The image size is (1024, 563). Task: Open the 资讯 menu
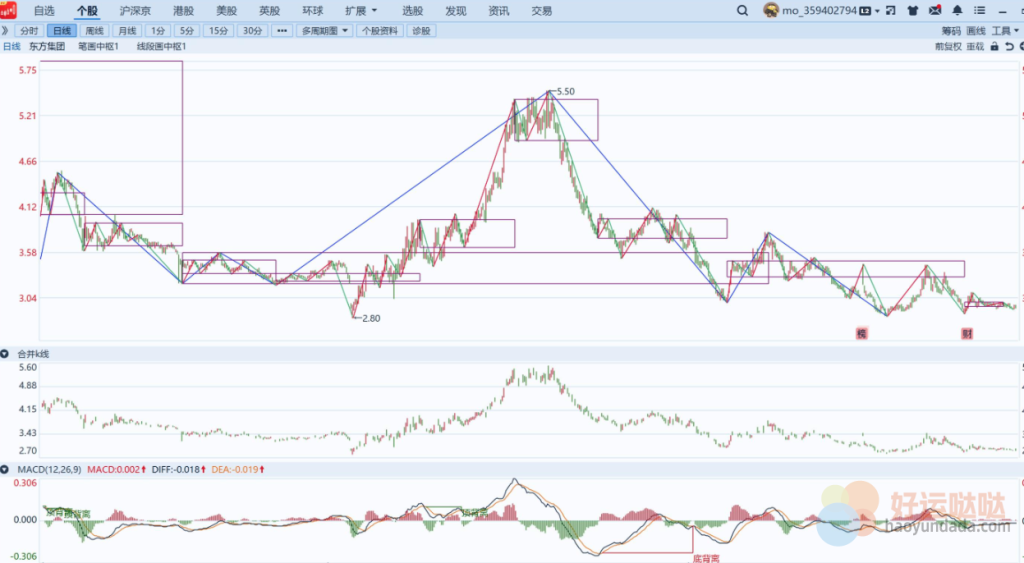click(x=498, y=11)
